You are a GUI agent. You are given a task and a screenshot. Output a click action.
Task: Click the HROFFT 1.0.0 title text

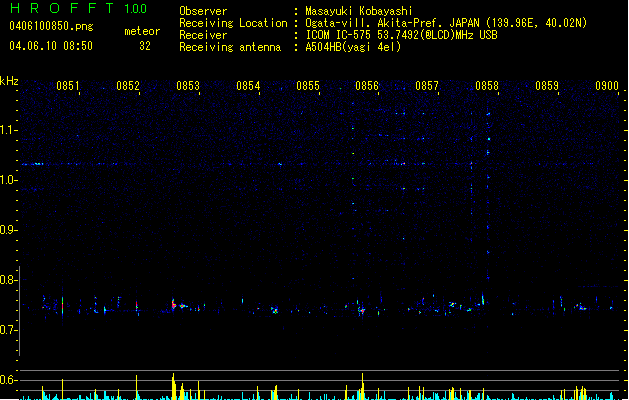point(78,8)
